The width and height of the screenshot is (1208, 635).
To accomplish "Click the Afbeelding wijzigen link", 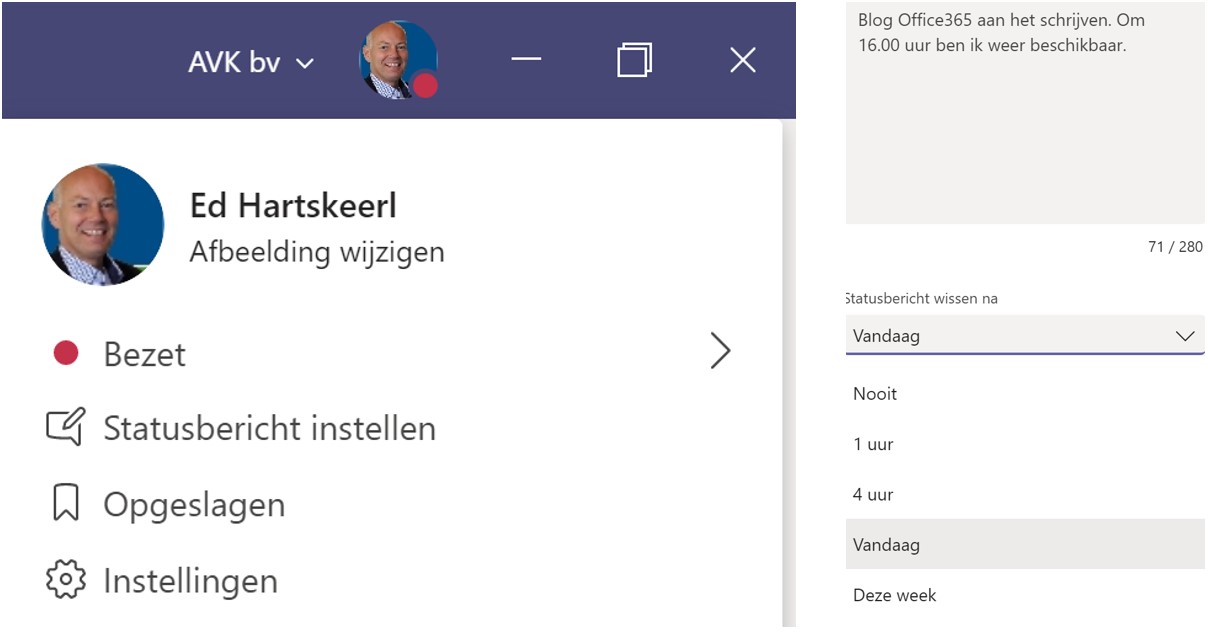I will (317, 251).
